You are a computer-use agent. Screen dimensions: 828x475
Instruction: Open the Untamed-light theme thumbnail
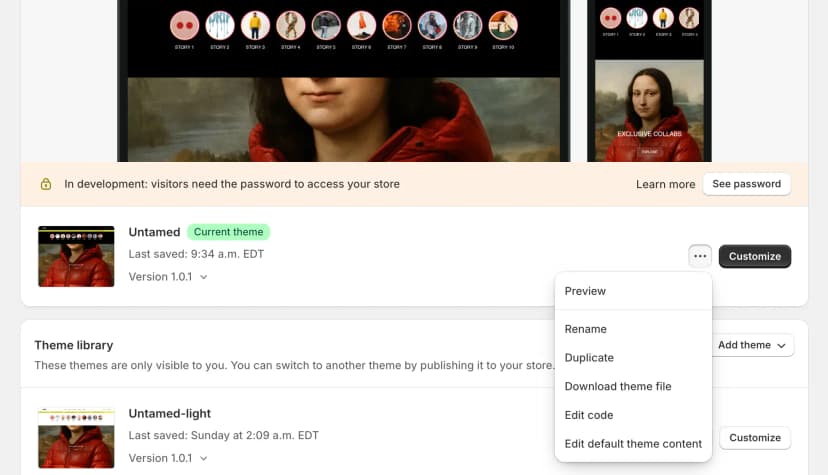click(x=76, y=438)
